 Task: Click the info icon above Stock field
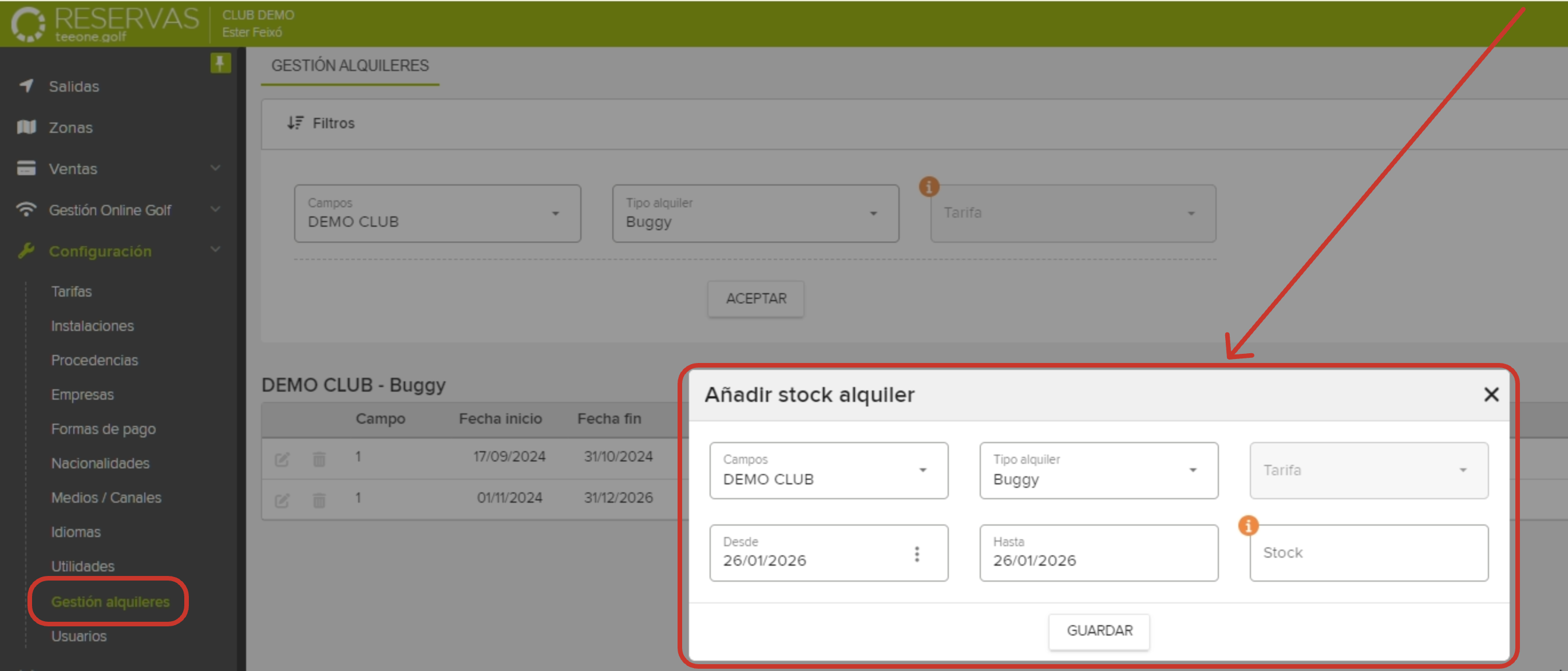click(x=1248, y=525)
